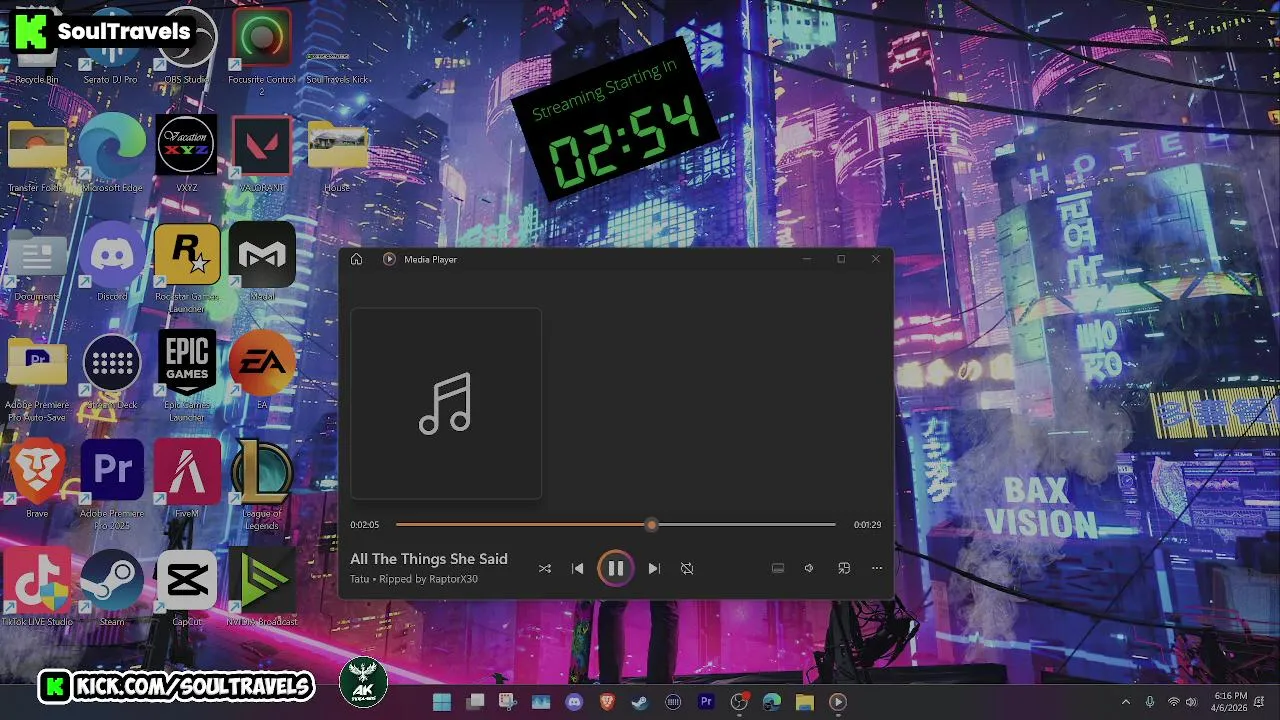Open Task View from the taskbar
The height and width of the screenshot is (720, 1280).
coord(475,702)
